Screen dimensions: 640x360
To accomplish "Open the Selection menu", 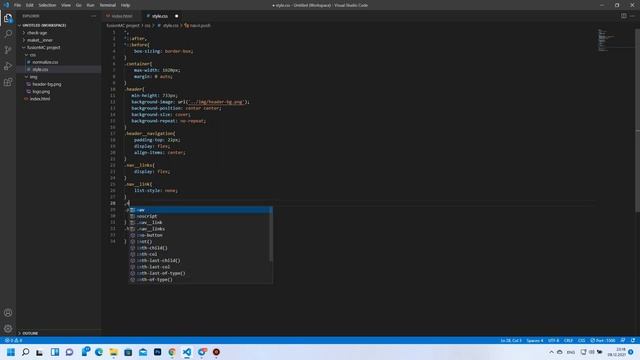I will pyautogui.click(x=47, y=5).
